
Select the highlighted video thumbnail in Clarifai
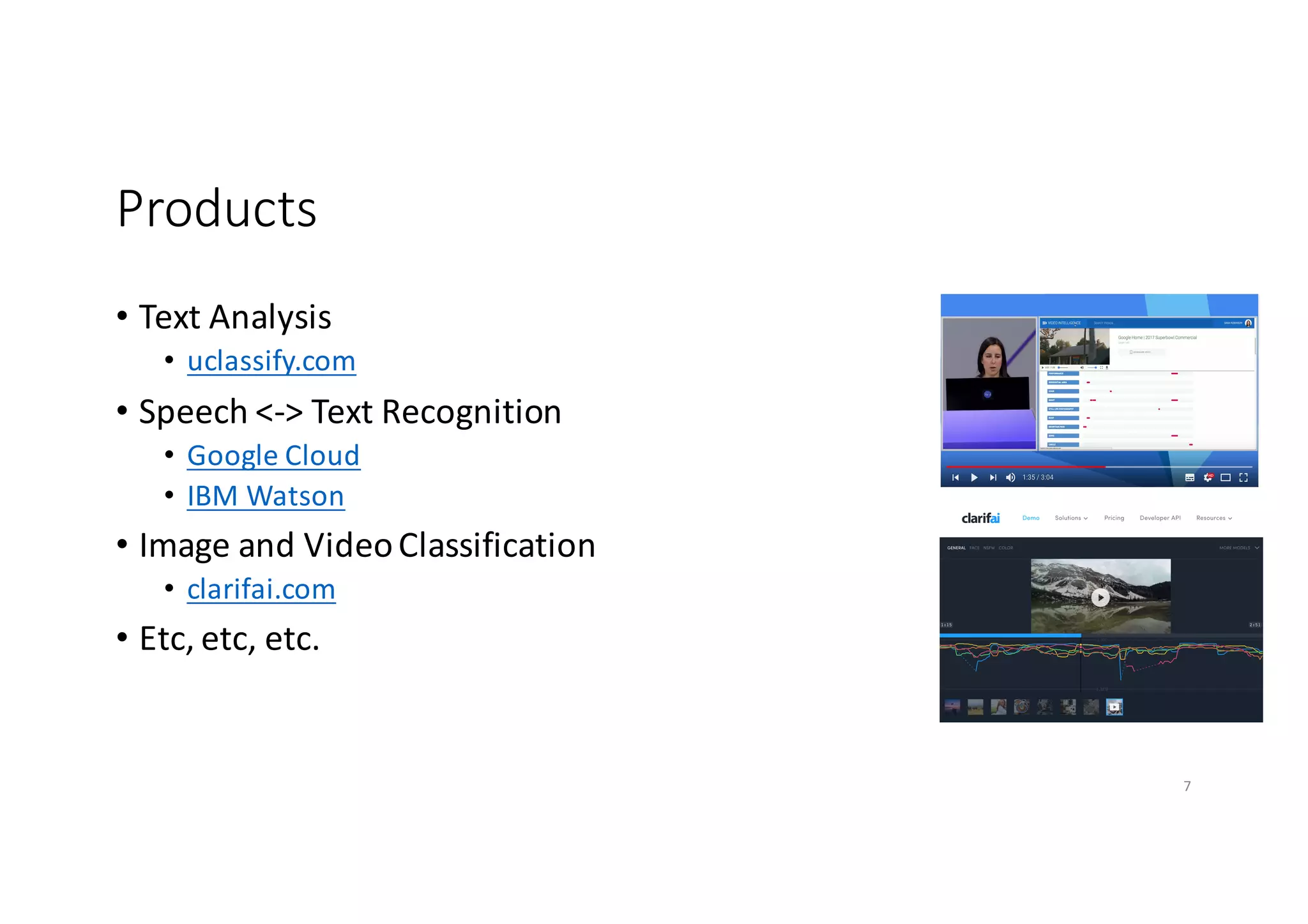[x=1114, y=707]
